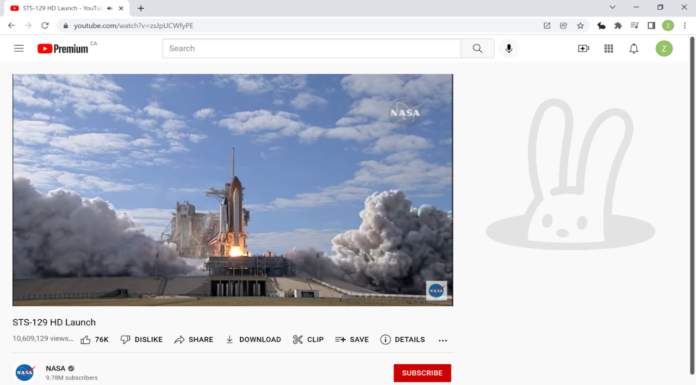Open the media control toolbar icon
Image resolution: width=696 pixels, height=385 pixels.
pyautogui.click(x=635, y=26)
